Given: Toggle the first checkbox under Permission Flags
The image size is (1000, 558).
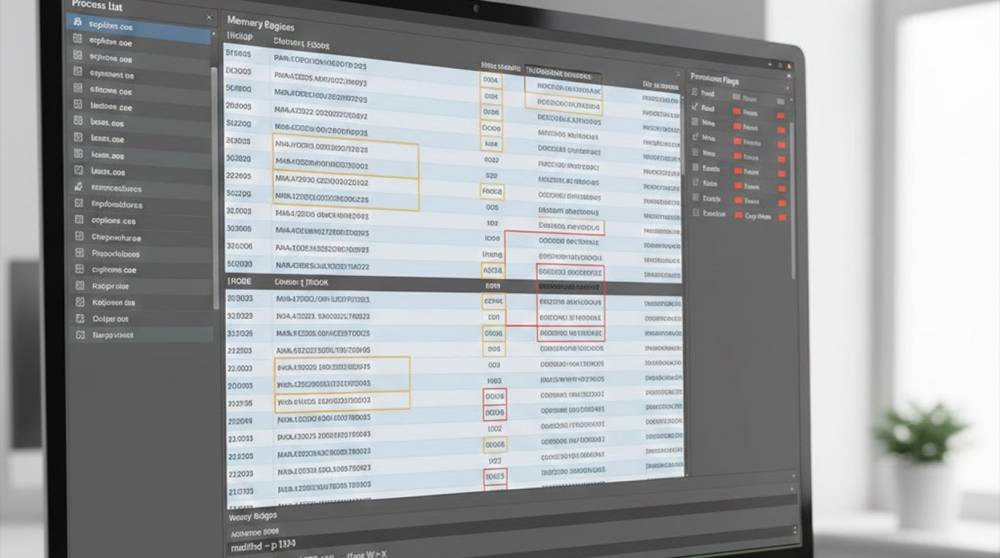Looking at the screenshot, I should click(x=695, y=92).
